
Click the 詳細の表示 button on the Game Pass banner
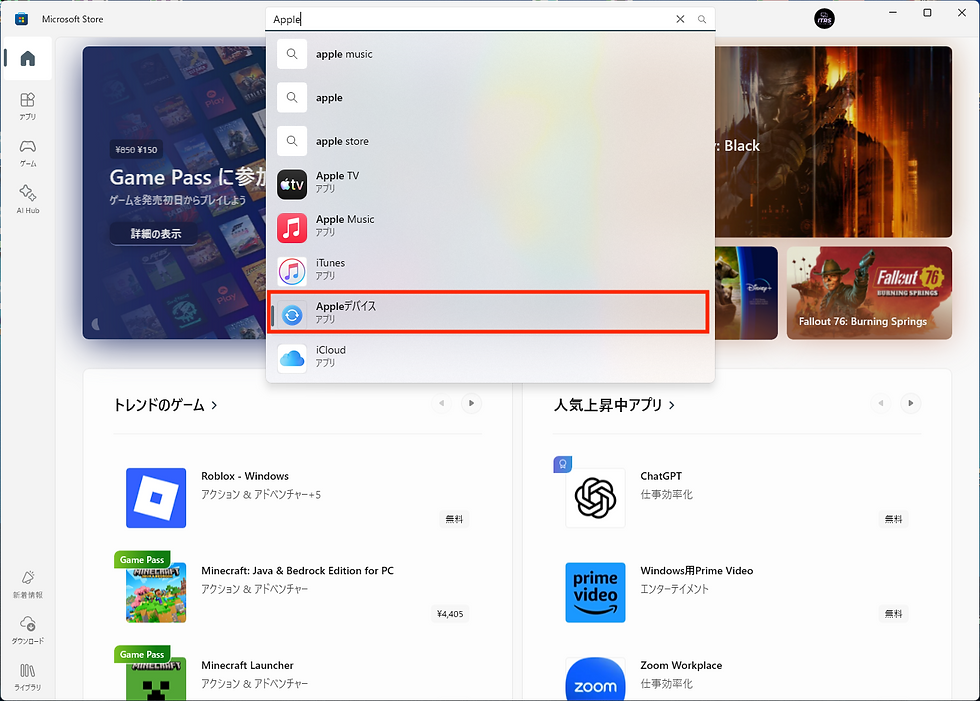[156, 234]
